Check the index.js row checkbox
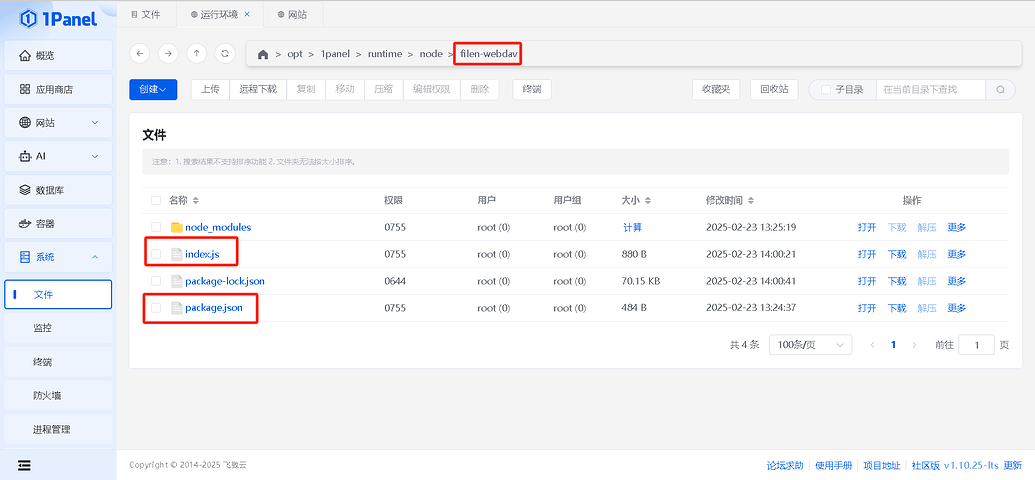The width and height of the screenshot is (1035, 480). 156,254
